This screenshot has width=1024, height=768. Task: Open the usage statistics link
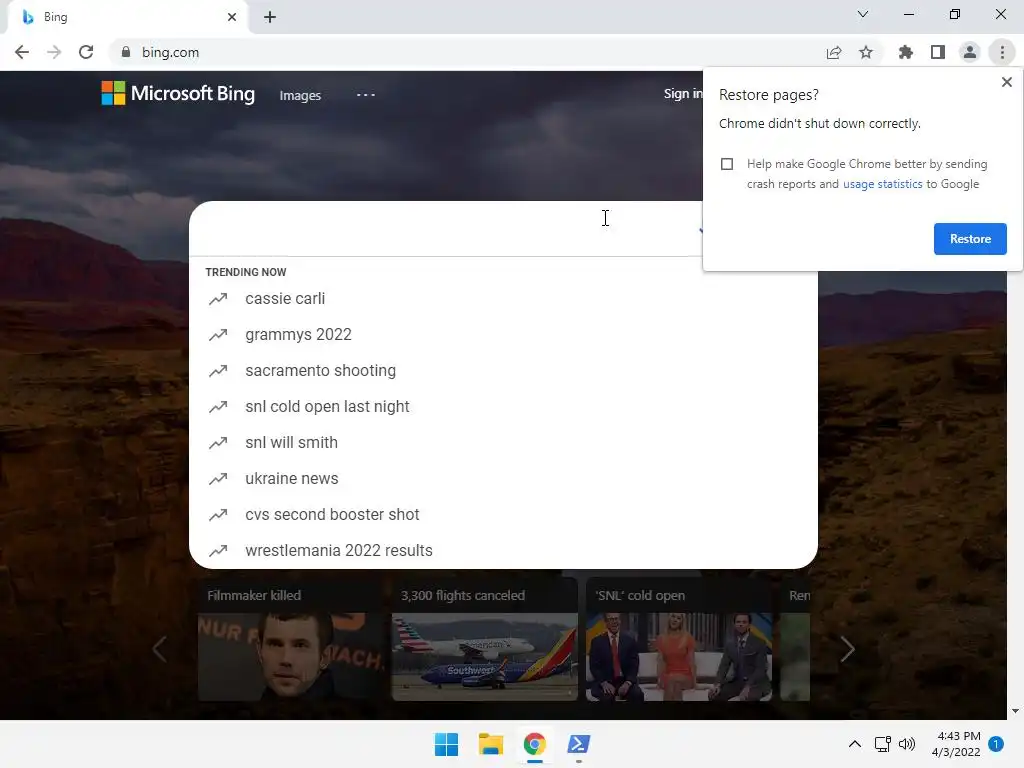(882, 184)
